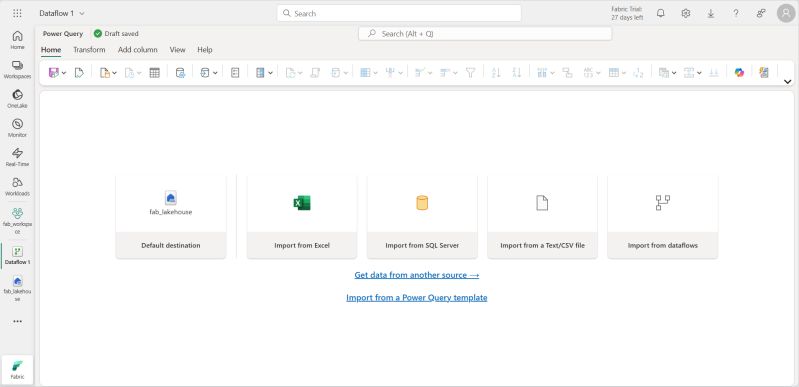This screenshot has width=799, height=387.
Task: Click the Manage parameters icon
Action: click(x=205, y=73)
